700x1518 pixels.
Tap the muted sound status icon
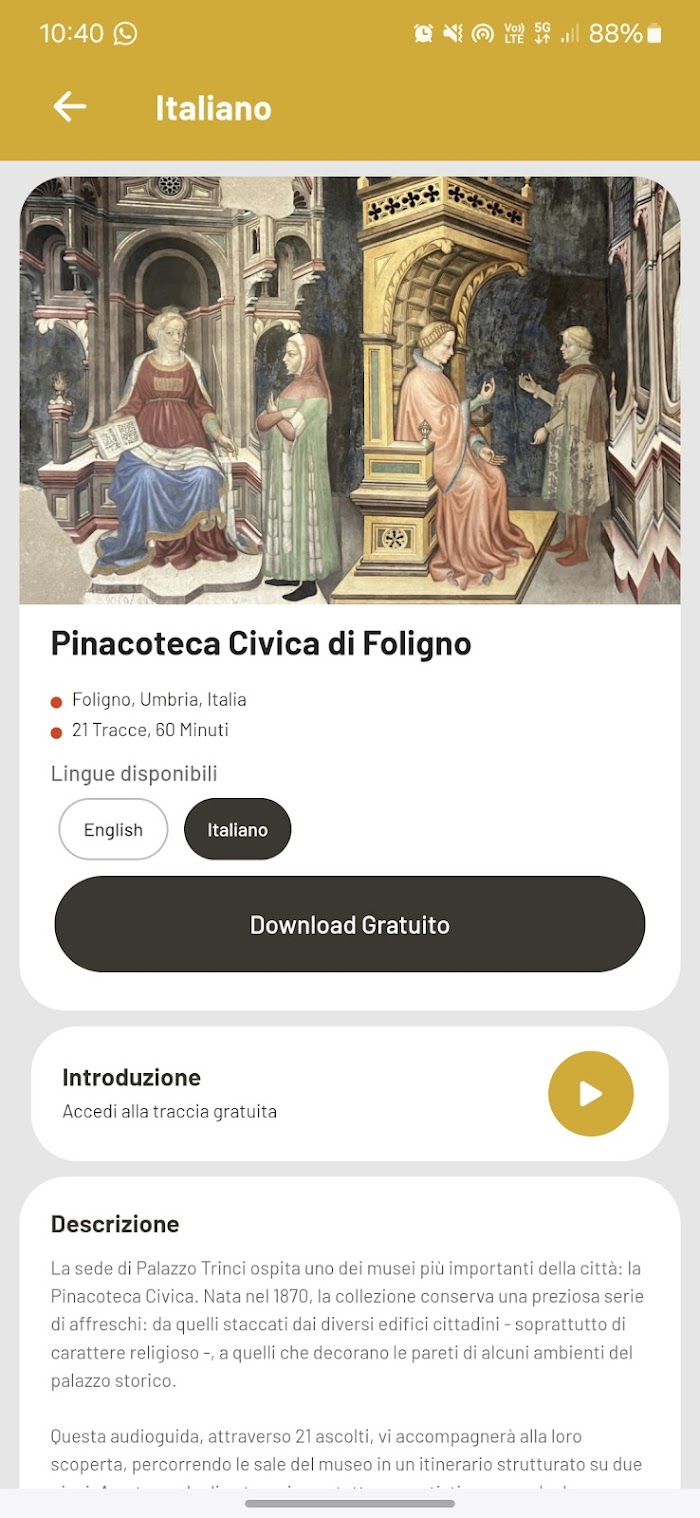pos(453,33)
